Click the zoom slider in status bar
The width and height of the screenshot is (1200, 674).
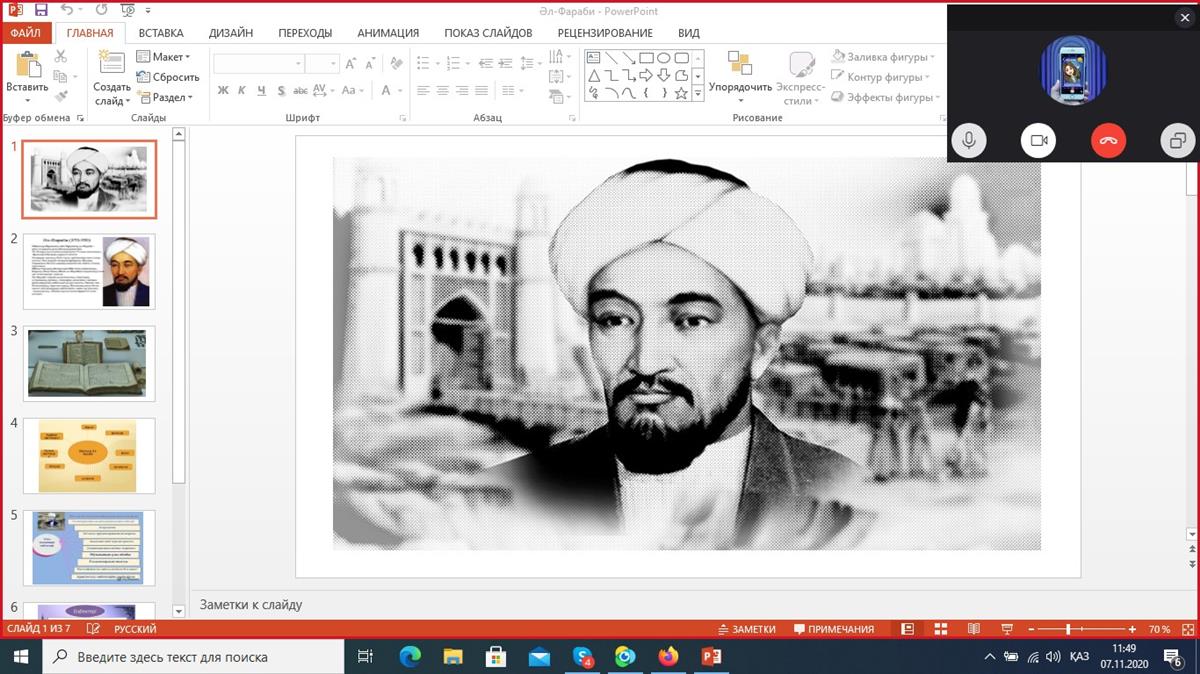(1068, 629)
